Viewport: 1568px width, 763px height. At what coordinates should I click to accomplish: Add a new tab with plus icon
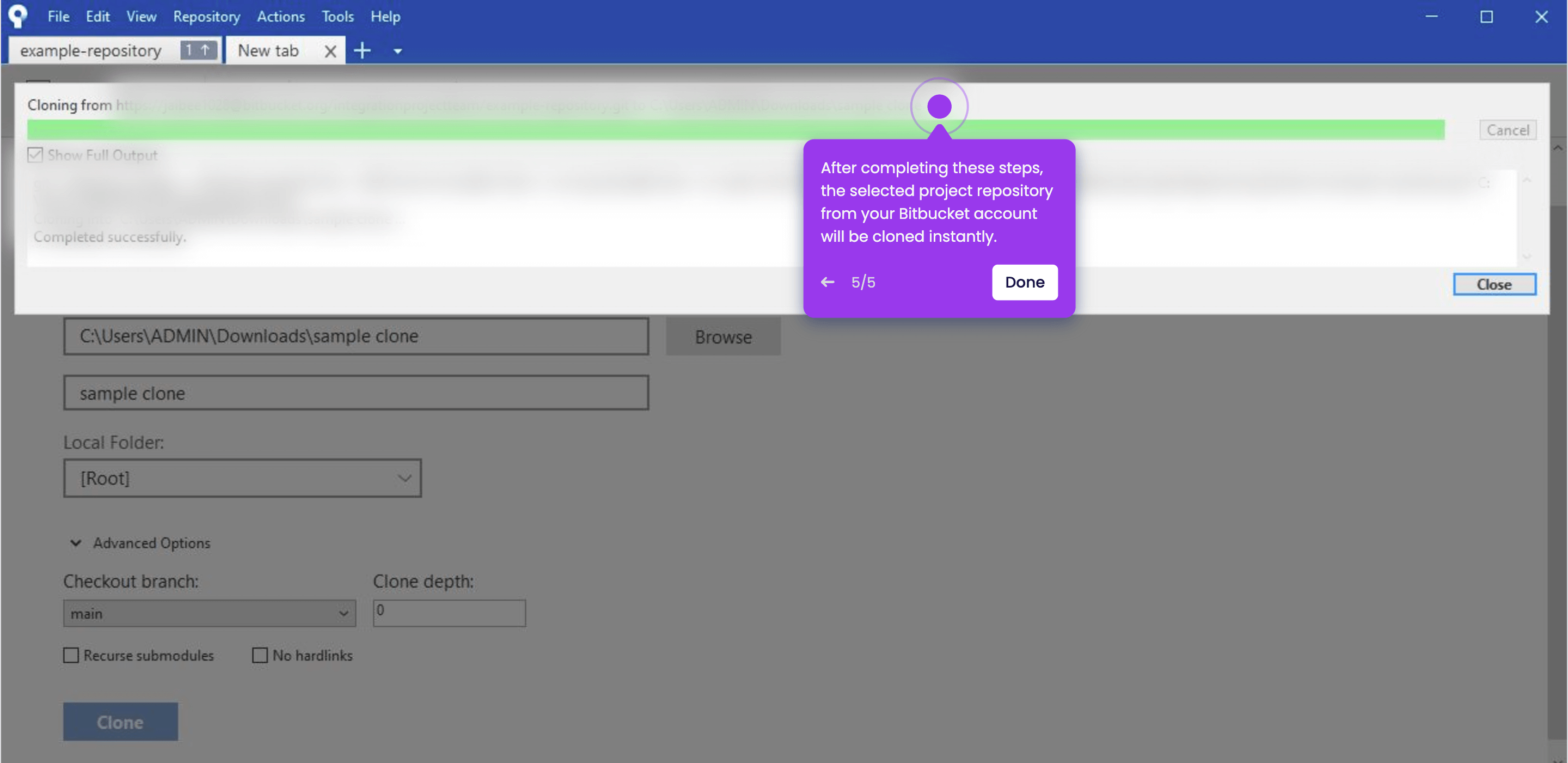pyautogui.click(x=362, y=51)
